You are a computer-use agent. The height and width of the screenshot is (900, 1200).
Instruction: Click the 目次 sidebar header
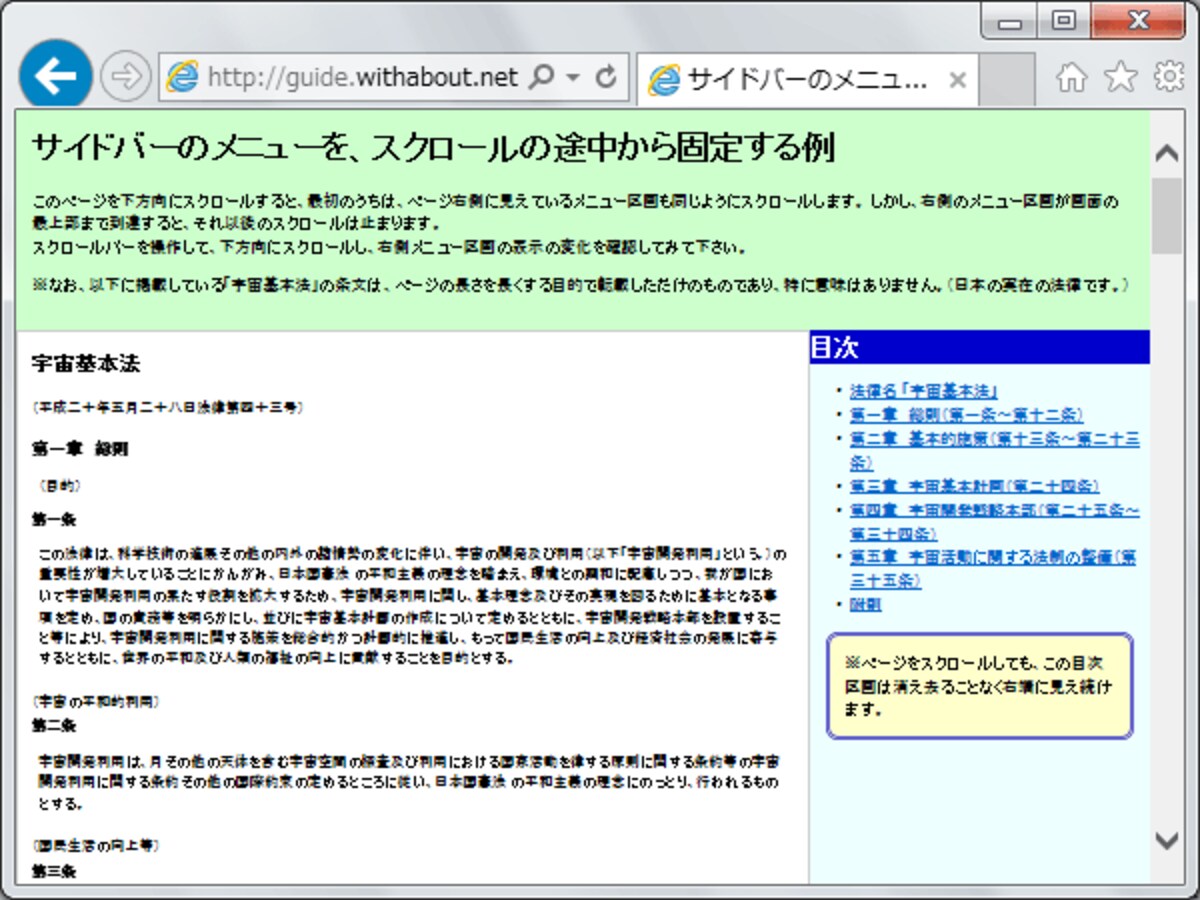979,347
